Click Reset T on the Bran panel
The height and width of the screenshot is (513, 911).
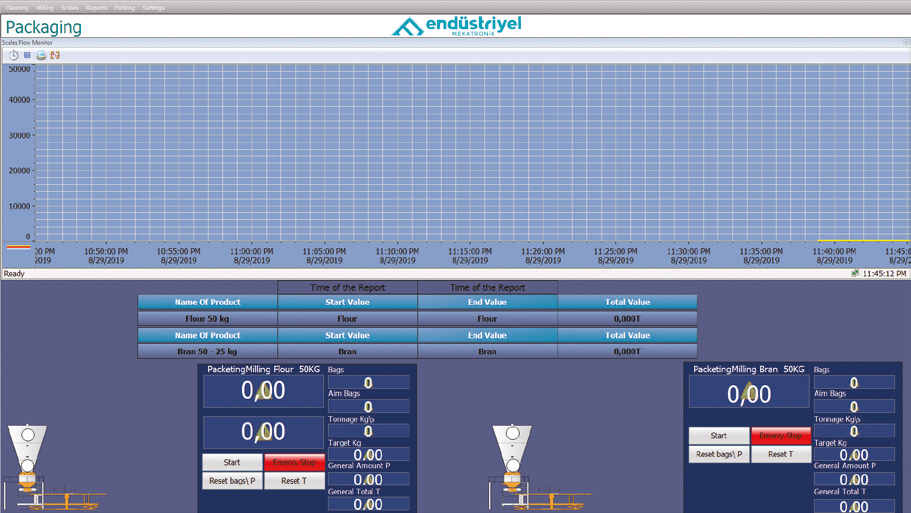click(x=780, y=454)
